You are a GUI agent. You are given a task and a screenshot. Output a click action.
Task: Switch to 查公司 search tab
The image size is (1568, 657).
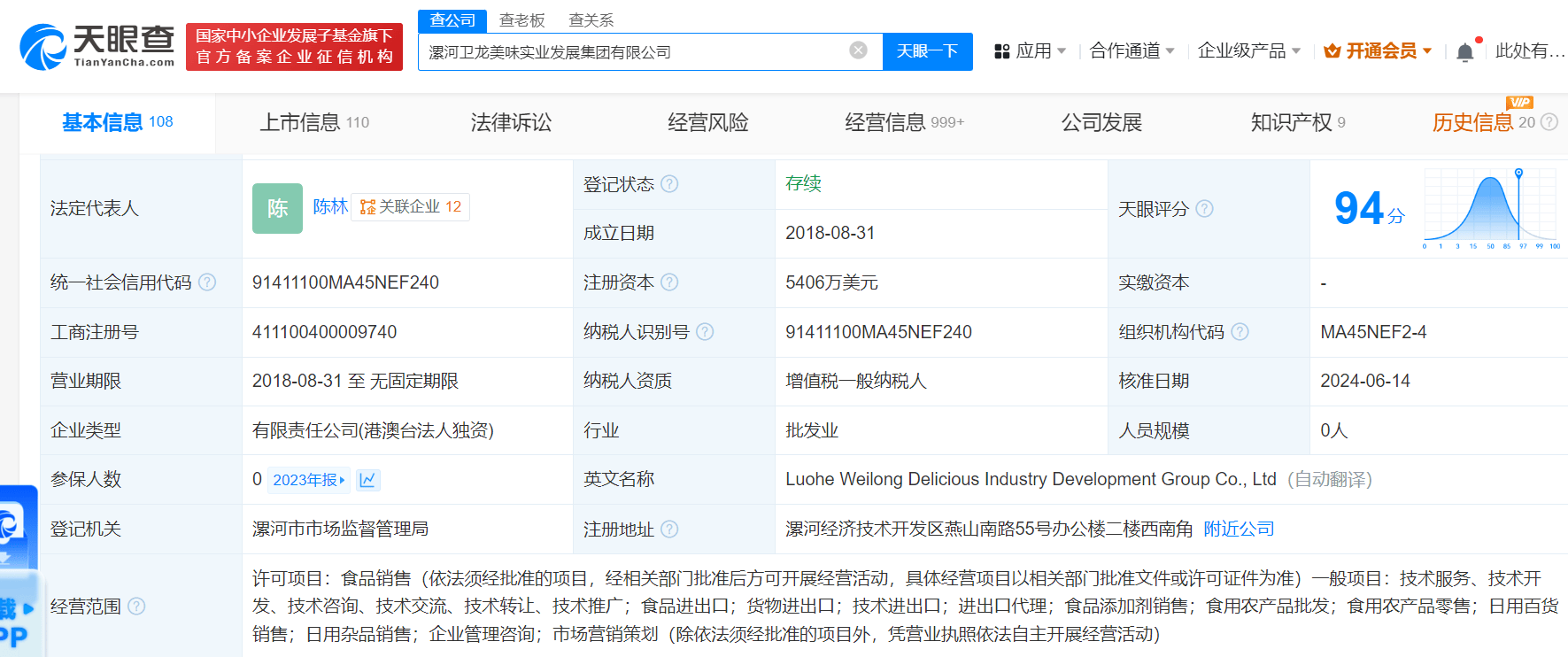pyautogui.click(x=452, y=20)
